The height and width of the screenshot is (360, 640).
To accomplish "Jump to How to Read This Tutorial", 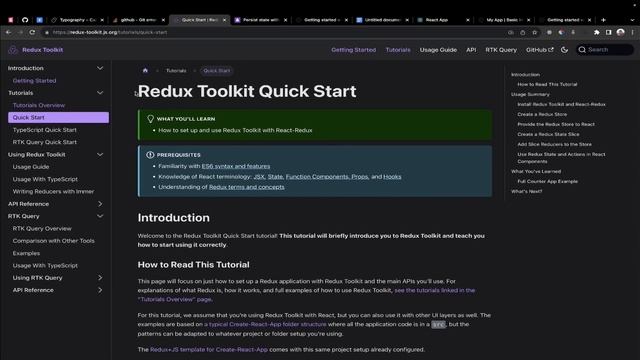I will pos(547,84).
